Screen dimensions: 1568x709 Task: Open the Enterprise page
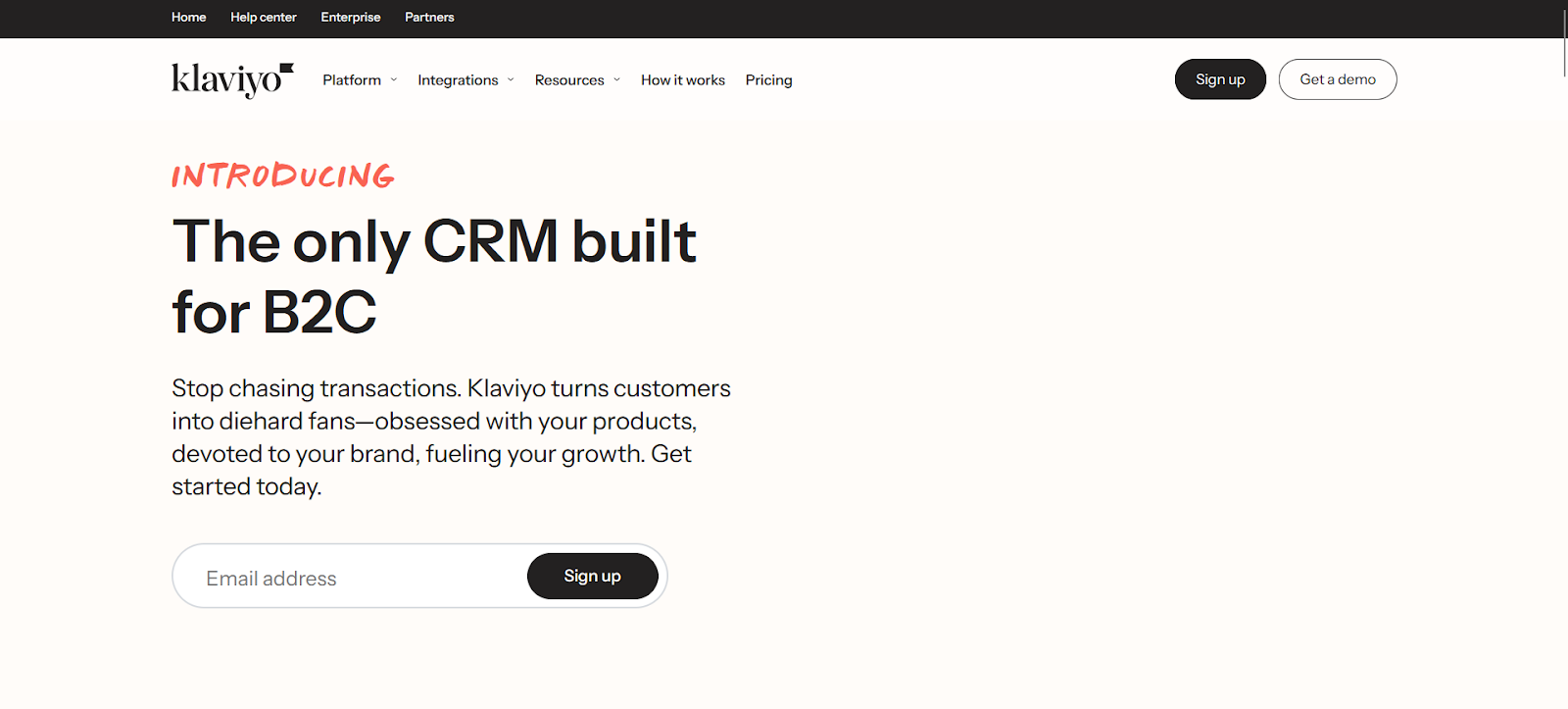pos(350,17)
